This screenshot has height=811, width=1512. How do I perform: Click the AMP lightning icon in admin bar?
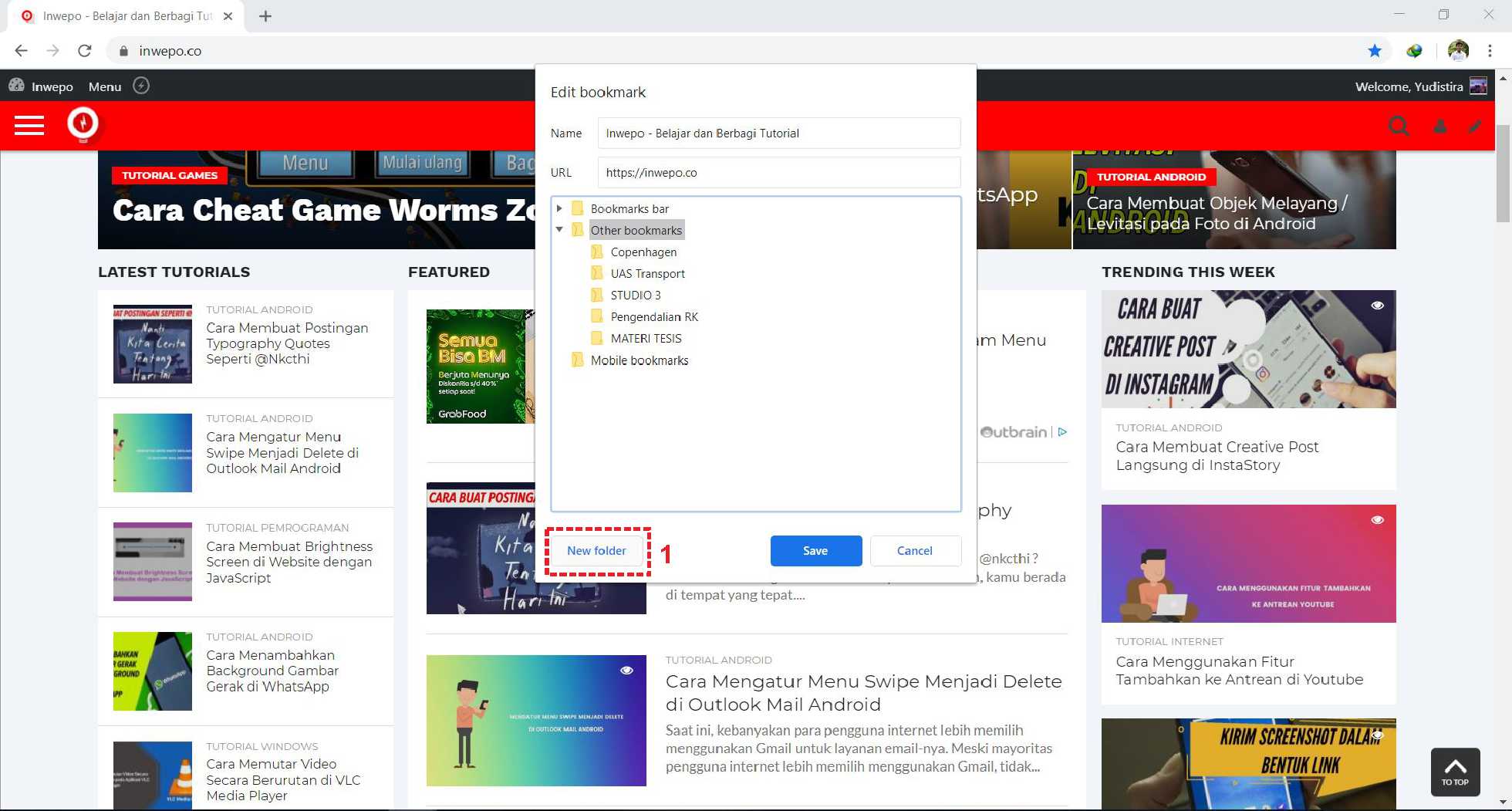coord(141,86)
